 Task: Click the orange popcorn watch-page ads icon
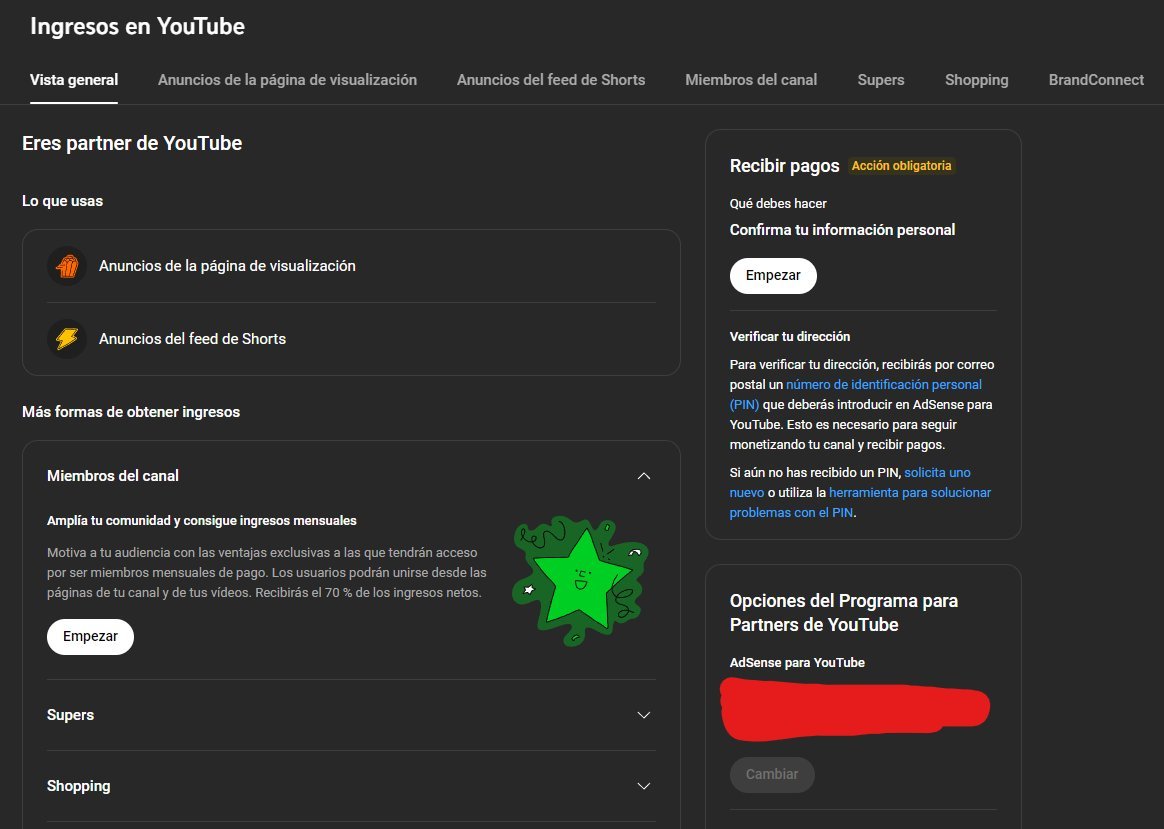click(x=67, y=266)
